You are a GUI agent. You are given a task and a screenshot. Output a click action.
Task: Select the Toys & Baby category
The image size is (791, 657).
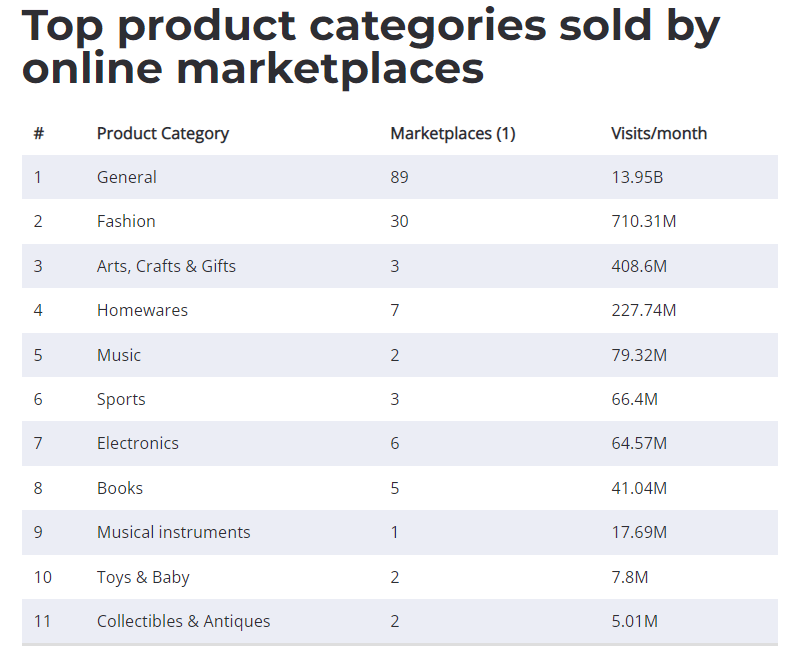[x=143, y=577]
